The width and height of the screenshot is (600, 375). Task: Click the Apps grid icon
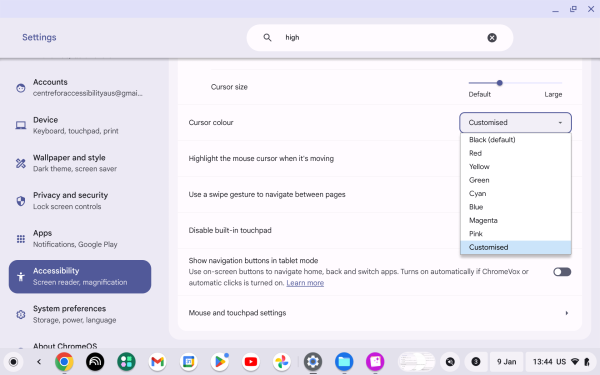tap(21, 239)
